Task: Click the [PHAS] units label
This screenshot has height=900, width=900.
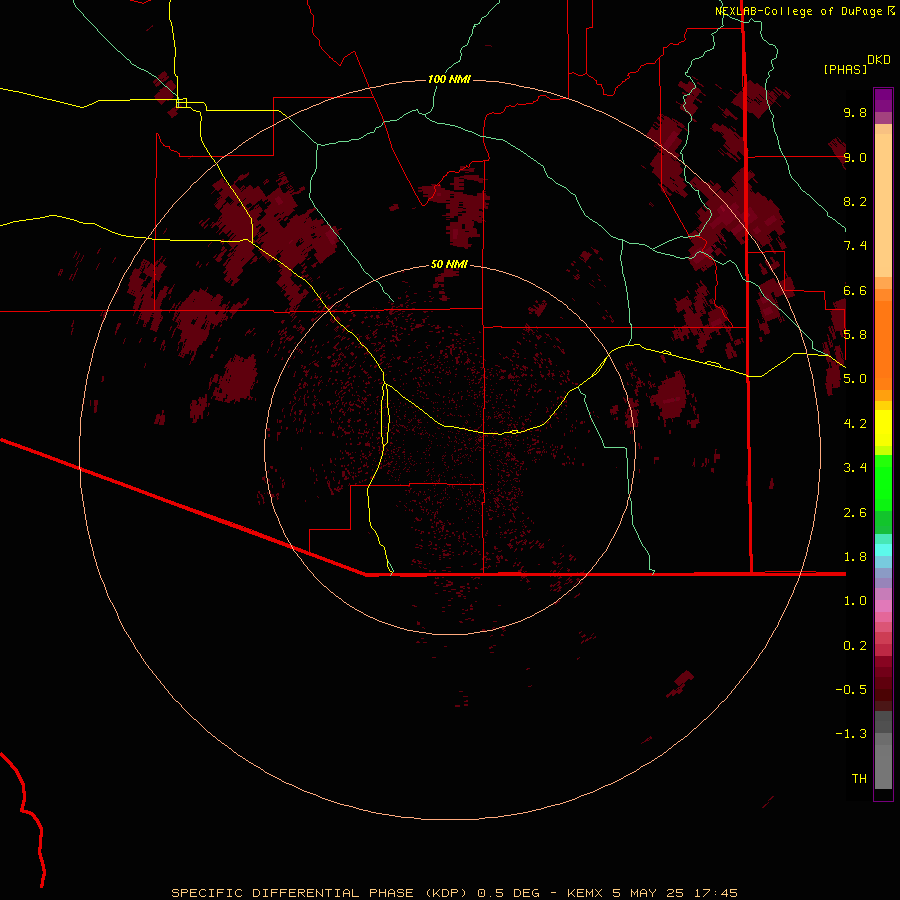Action: tap(845, 69)
